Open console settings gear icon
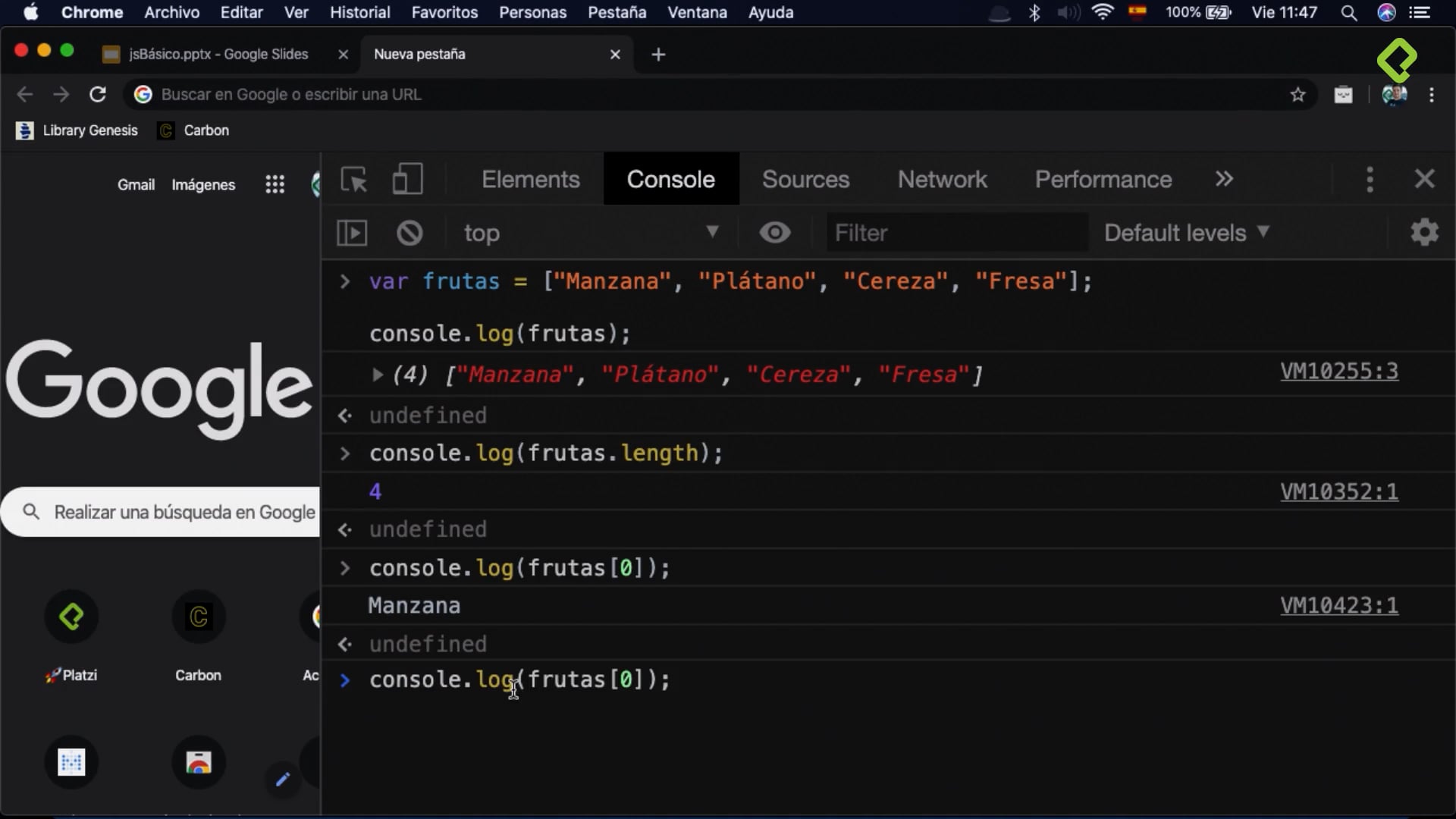1456x819 pixels. 1424,232
